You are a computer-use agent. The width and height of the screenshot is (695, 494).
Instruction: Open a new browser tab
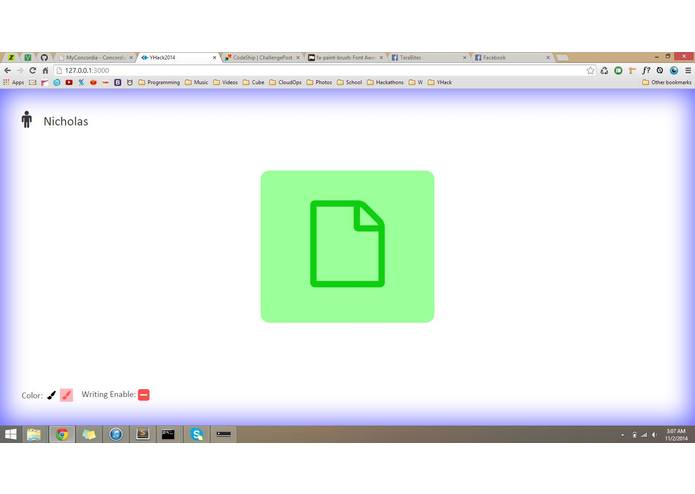tap(562, 58)
